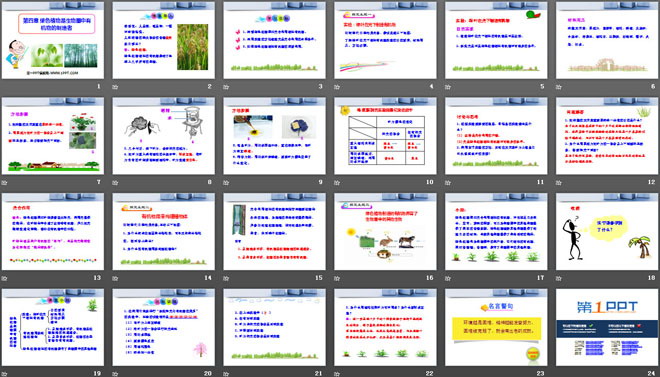Click the animation star icon under slide 20
The image size is (660, 377).
point(115,374)
